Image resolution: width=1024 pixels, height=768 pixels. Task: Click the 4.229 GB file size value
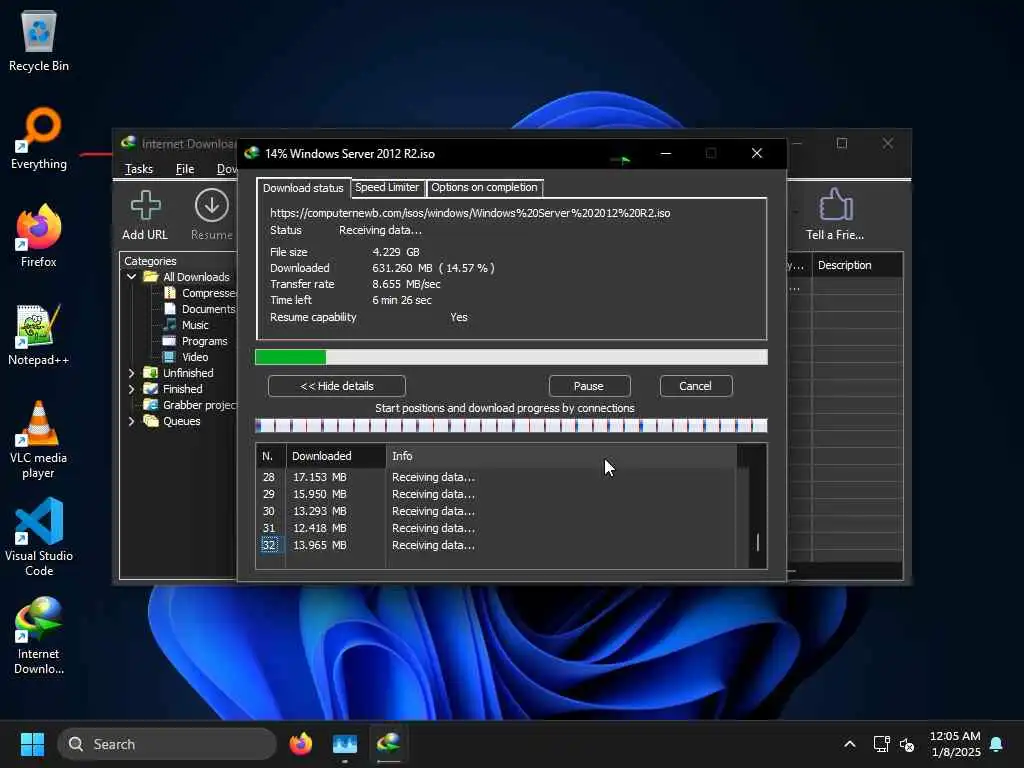pos(396,252)
